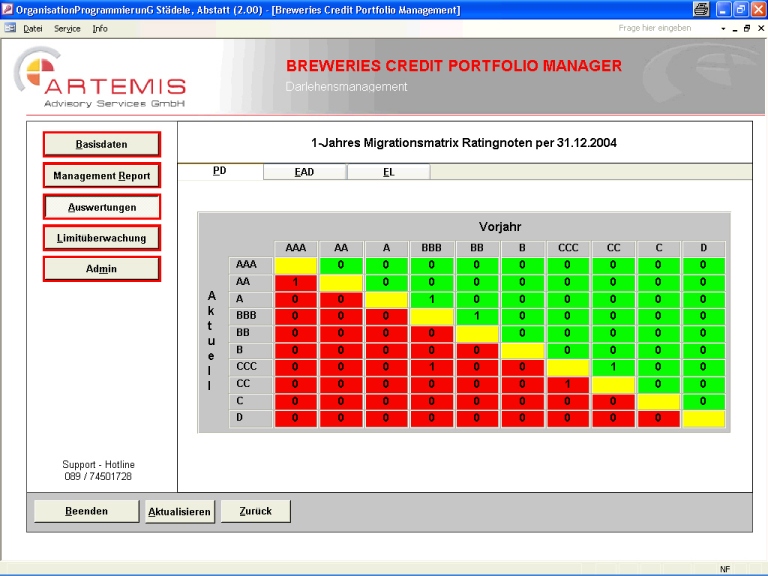The width and height of the screenshot is (768, 576).
Task: Expand the help question dropdown arrow
Action: click(723, 29)
